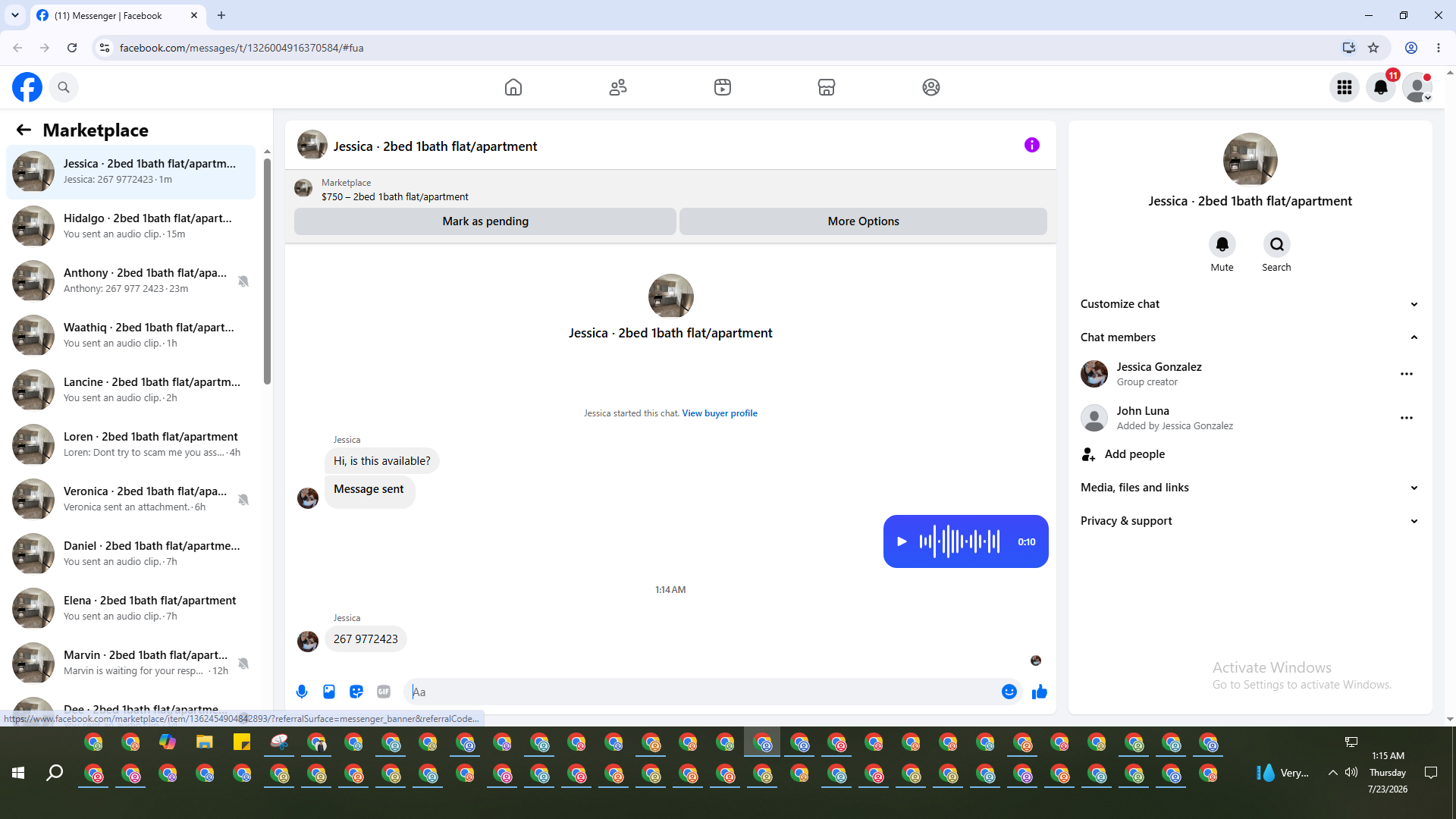Open the Loren conversation in the list
This screenshot has height=819, width=1456.
[130, 445]
